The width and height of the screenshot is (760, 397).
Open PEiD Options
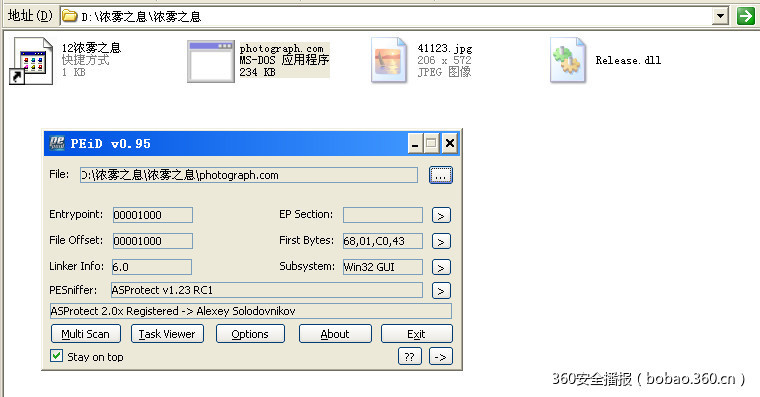click(x=250, y=334)
